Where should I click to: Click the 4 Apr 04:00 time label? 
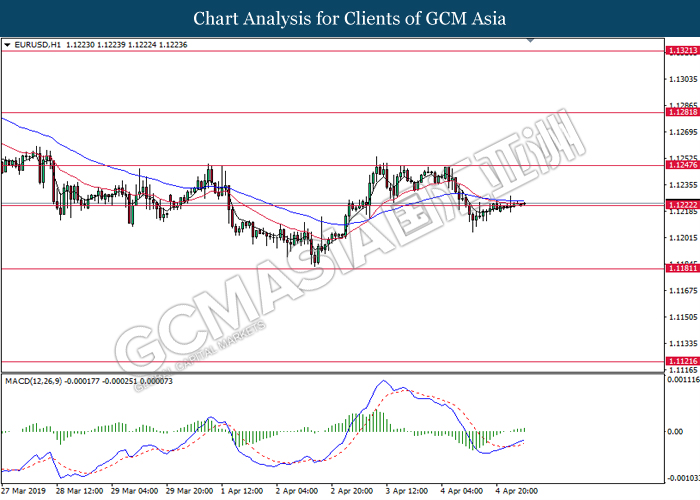[462, 491]
